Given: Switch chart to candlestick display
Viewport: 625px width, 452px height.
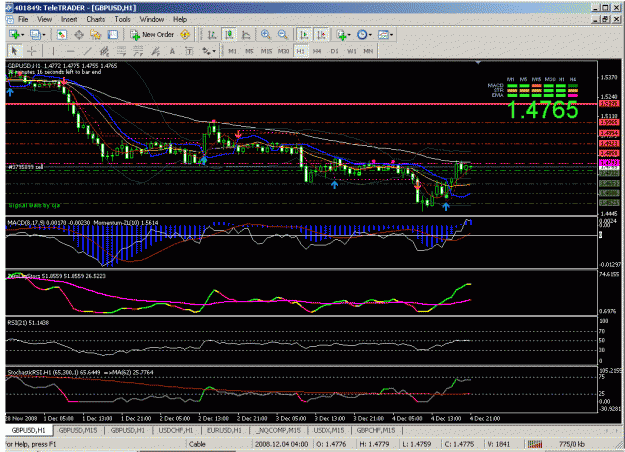Looking at the screenshot, I should pos(229,35).
